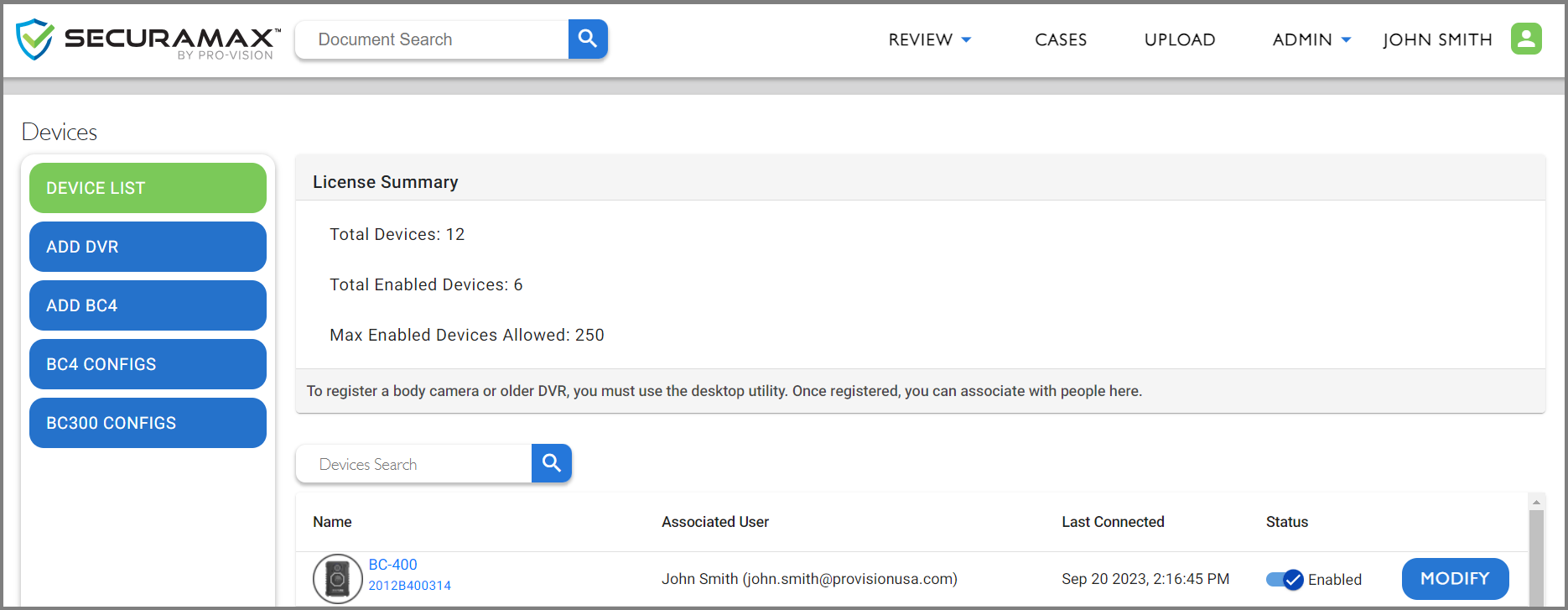
Task: Expand the Review dropdown menu
Action: coord(929,39)
